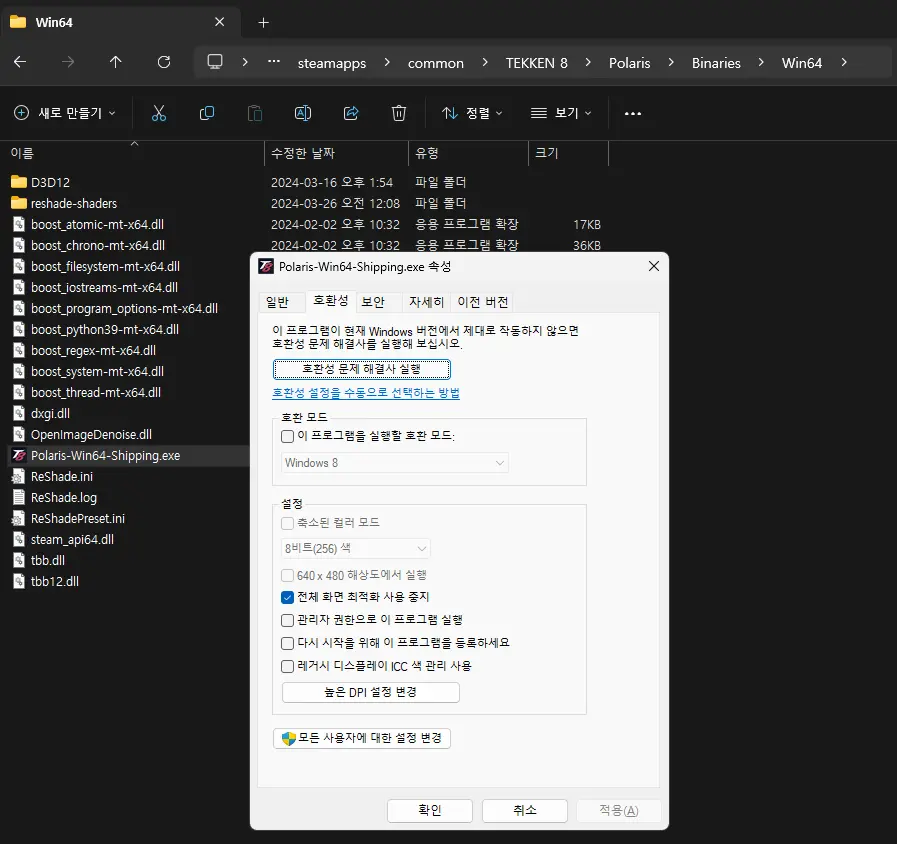
Task: Open the three-dot more options menu in toolbar
Action: [x=633, y=113]
